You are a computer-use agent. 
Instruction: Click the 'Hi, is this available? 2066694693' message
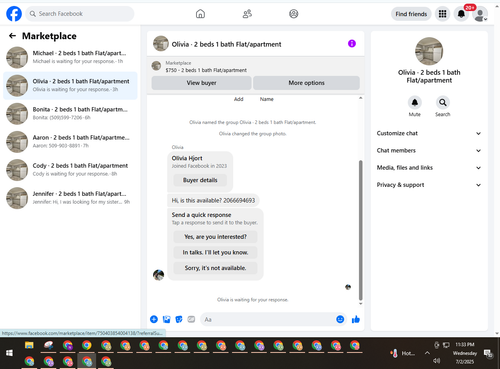point(213,200)
